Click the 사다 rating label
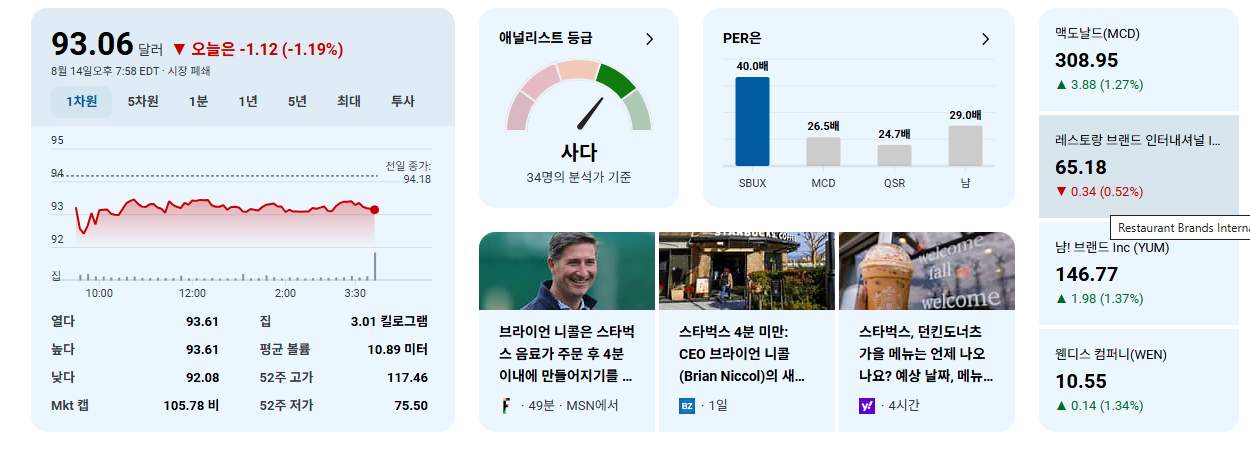Screen dimensions: 1250x450 (579, 152)
